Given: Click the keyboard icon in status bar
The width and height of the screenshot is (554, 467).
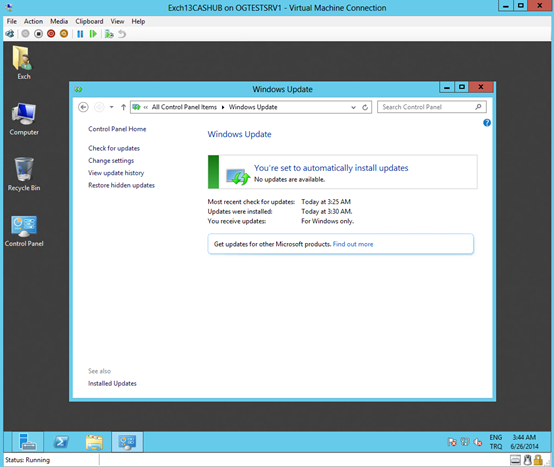Looking at the screenshot, I should point(515,460).
